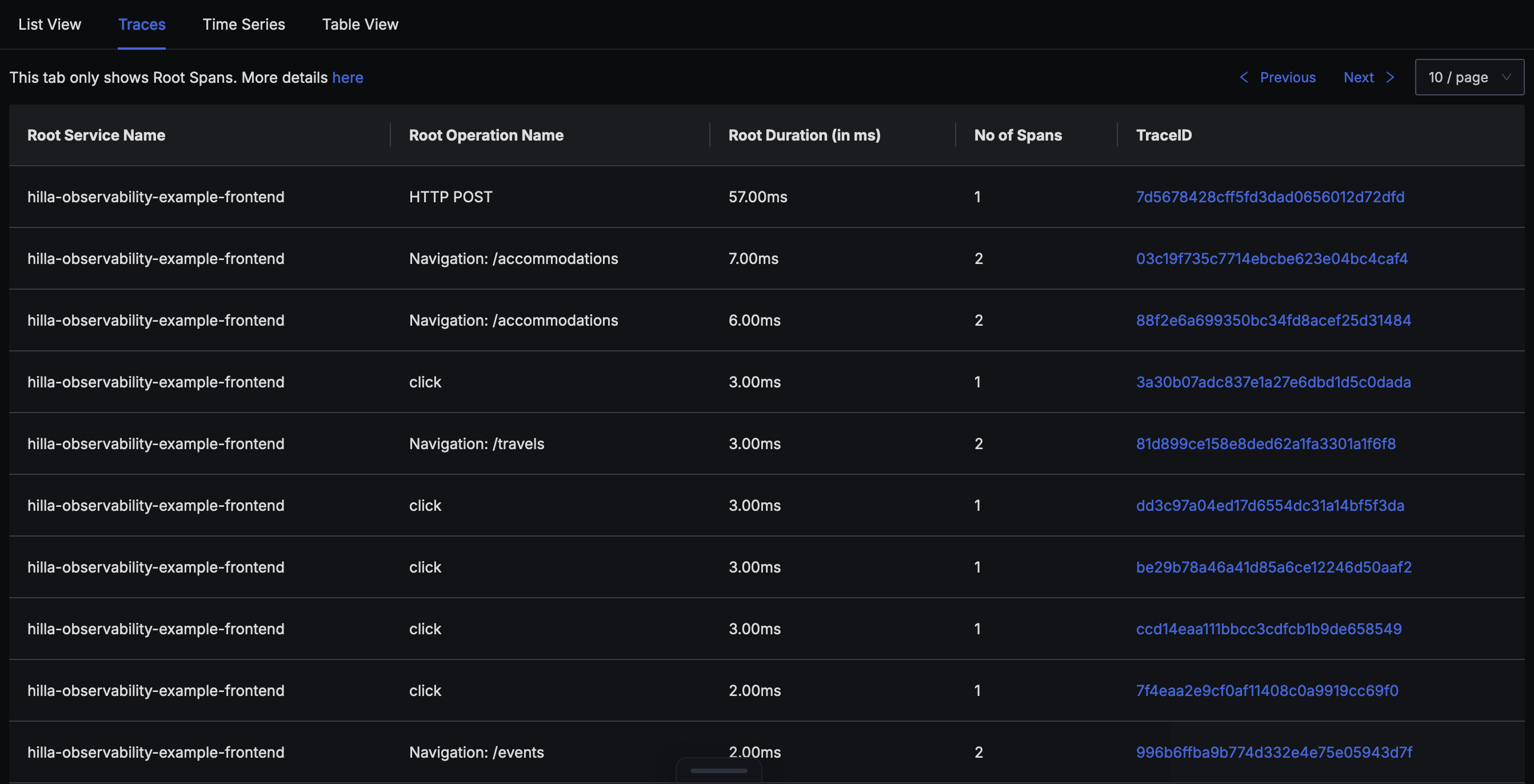Viewport: 1534px width, 784px height.
Task: Open trace 7f4eaa2e9cf0af11408c0a9919cc69f0
Action: tap(1267, 690)
